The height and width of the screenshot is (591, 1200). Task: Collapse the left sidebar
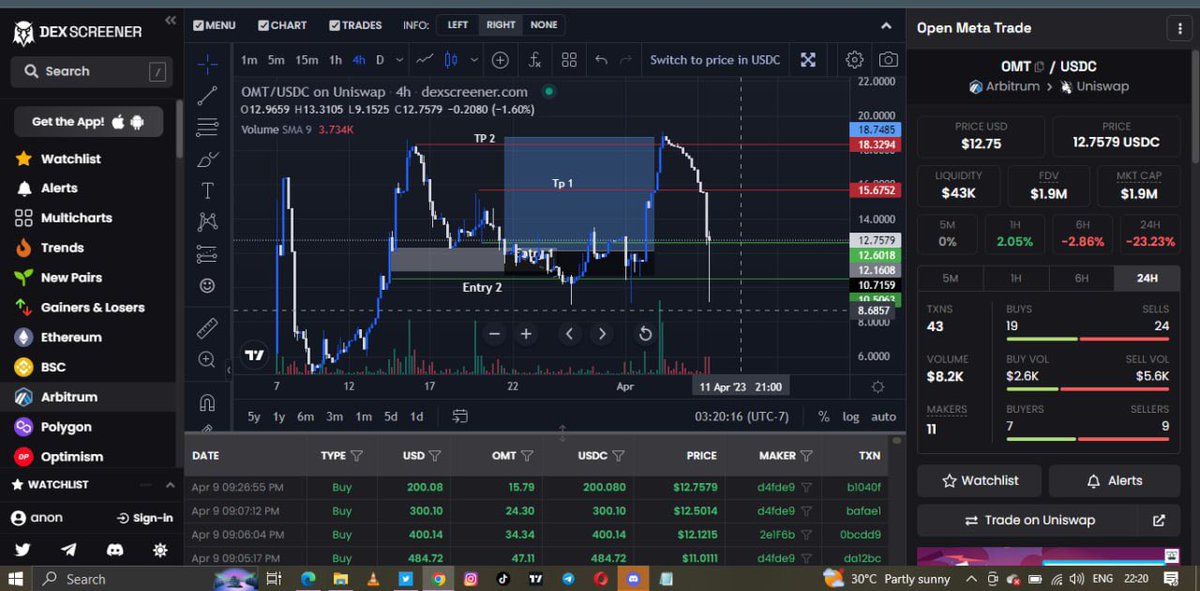coord(170,20)
